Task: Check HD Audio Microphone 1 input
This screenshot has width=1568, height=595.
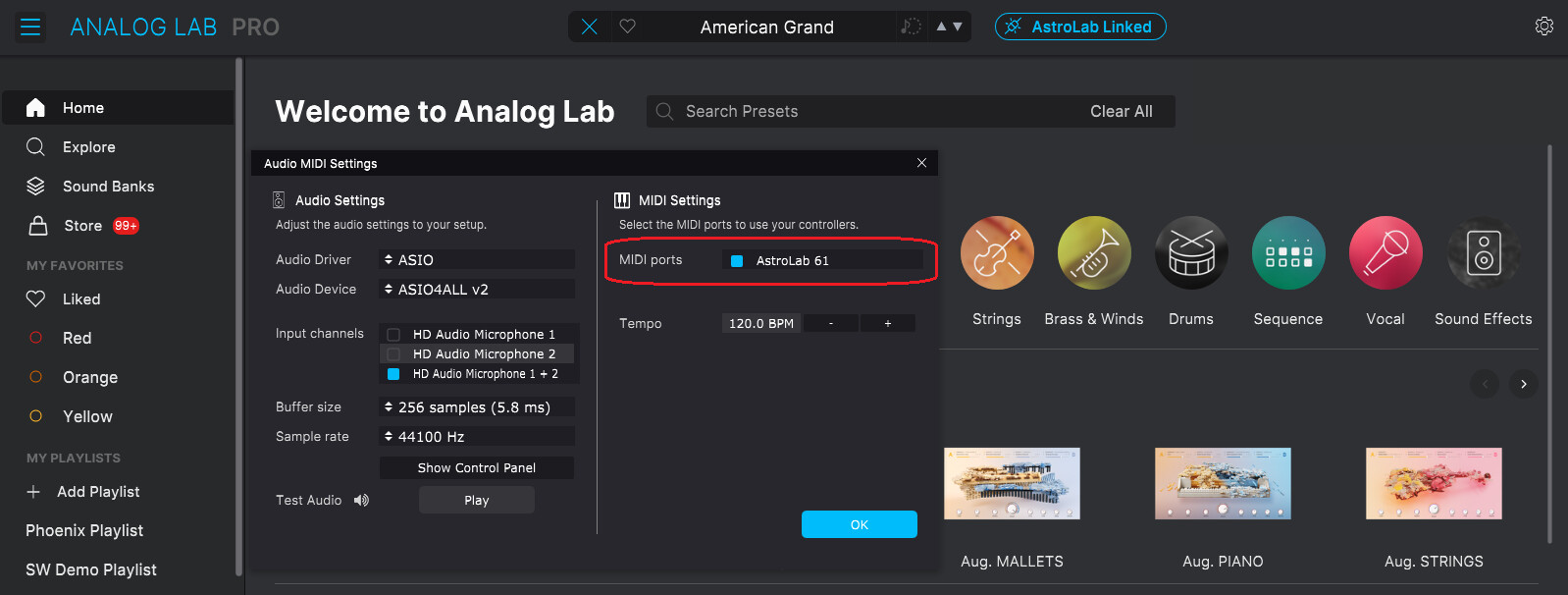Action: click(393, 335)
